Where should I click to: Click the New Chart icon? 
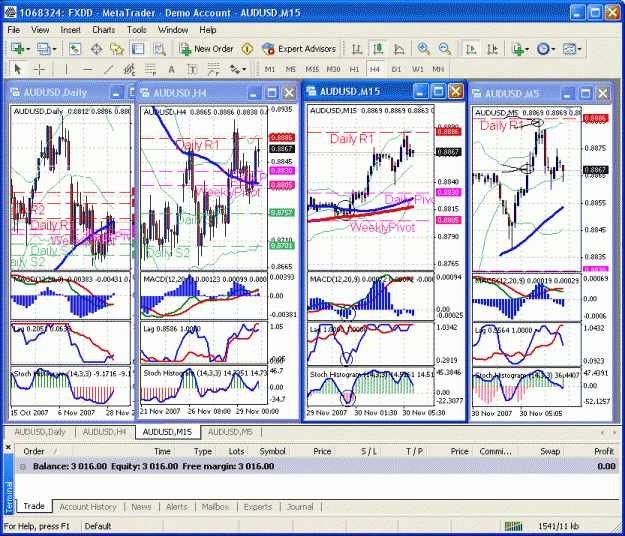point(17,49)
